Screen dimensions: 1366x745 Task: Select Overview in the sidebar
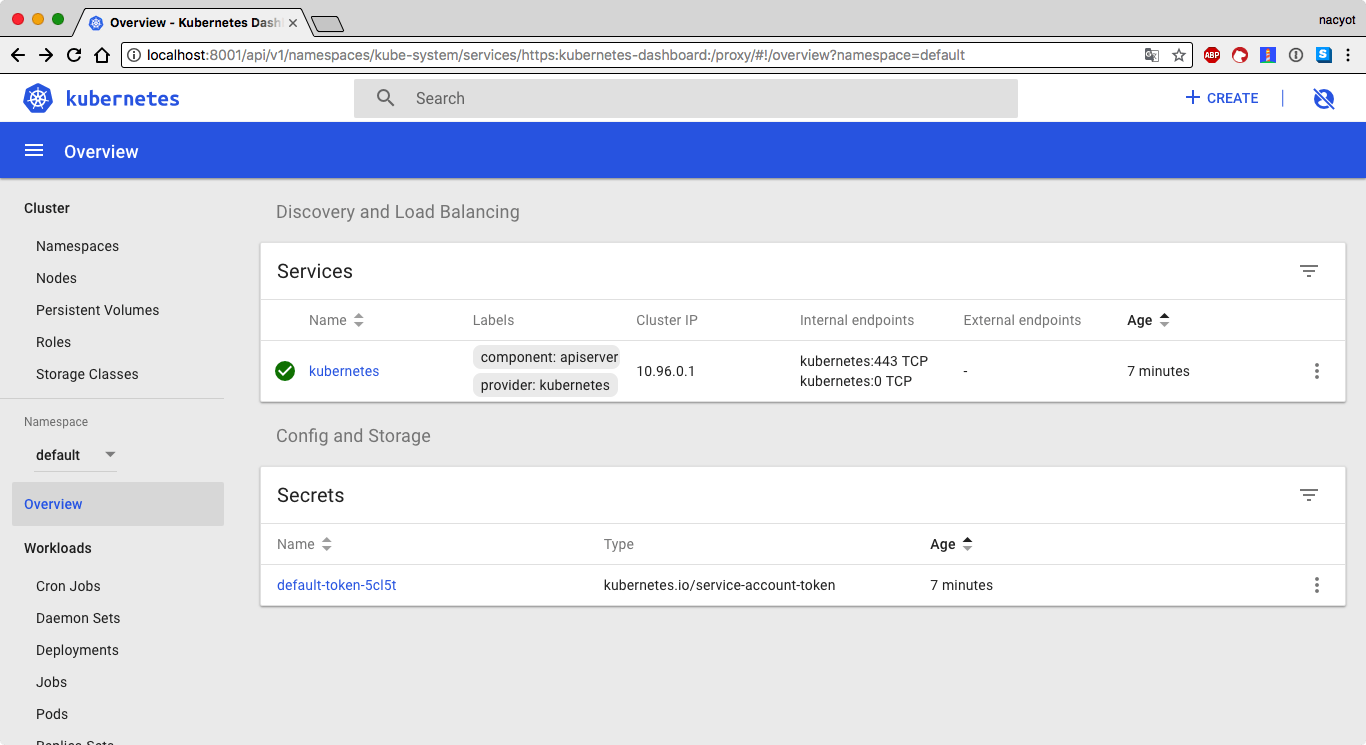(x=53, y=504)
